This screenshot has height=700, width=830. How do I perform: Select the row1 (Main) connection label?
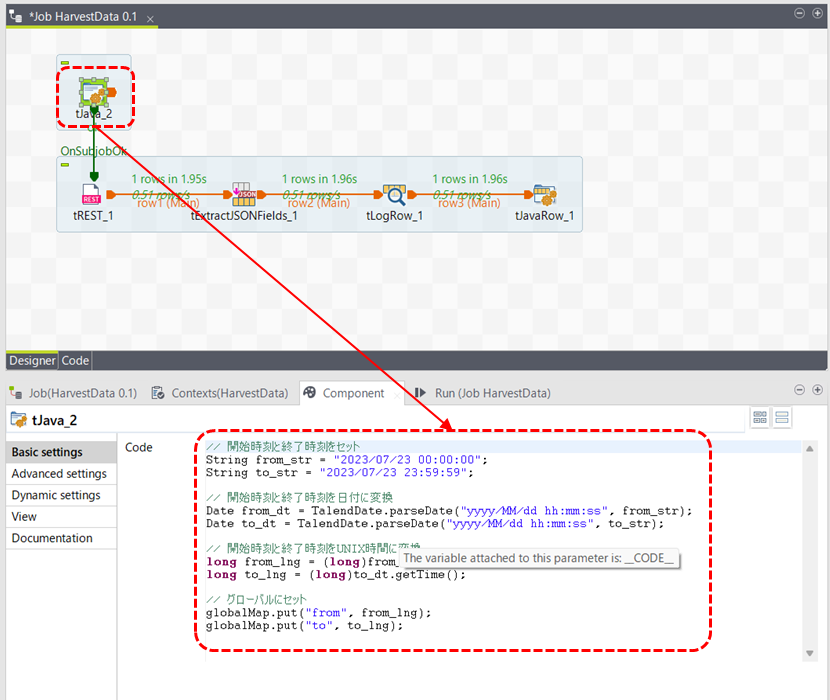click(x=168, y=203)
